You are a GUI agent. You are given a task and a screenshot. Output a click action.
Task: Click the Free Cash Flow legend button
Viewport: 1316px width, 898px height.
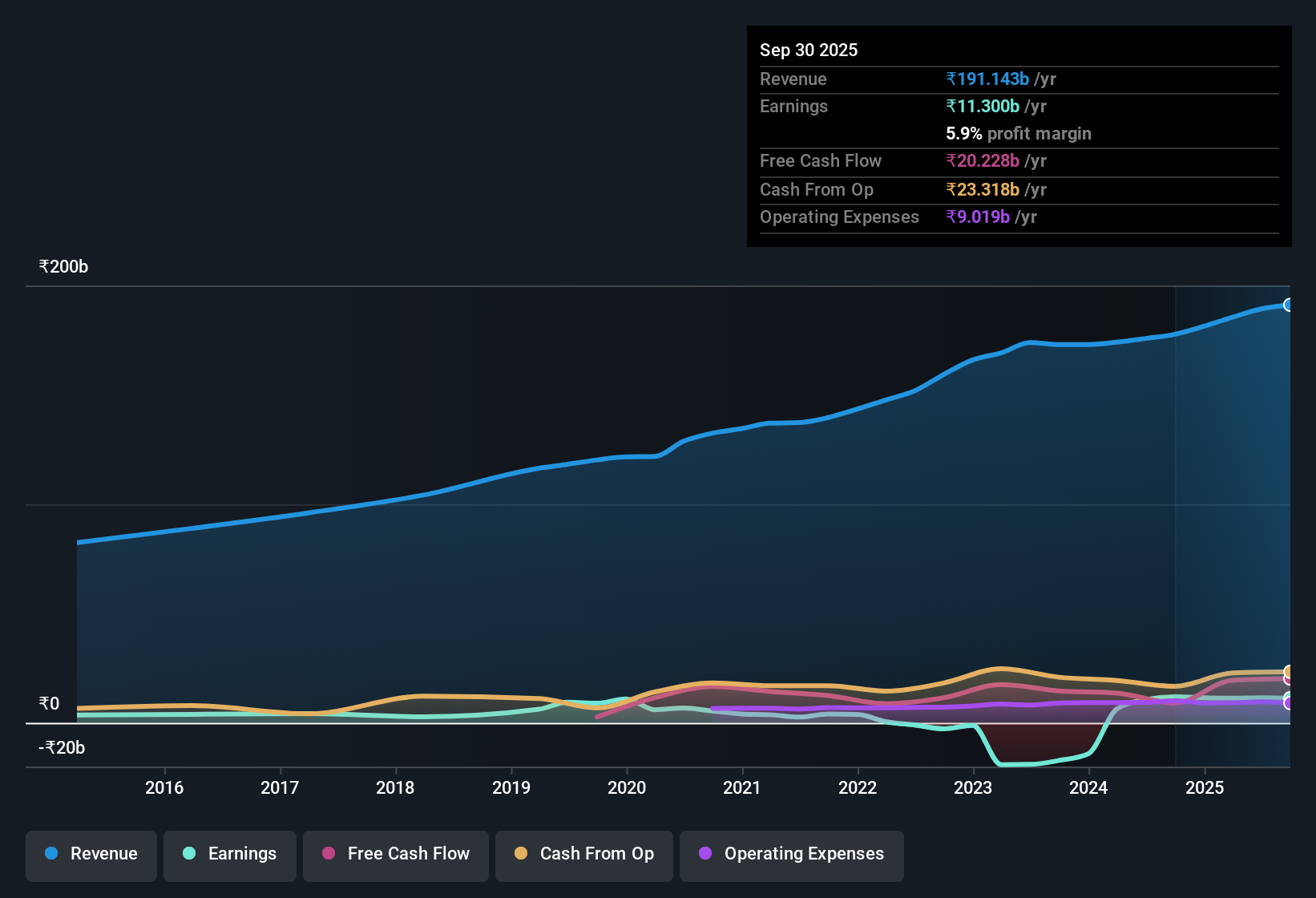(x=395, y=854)
